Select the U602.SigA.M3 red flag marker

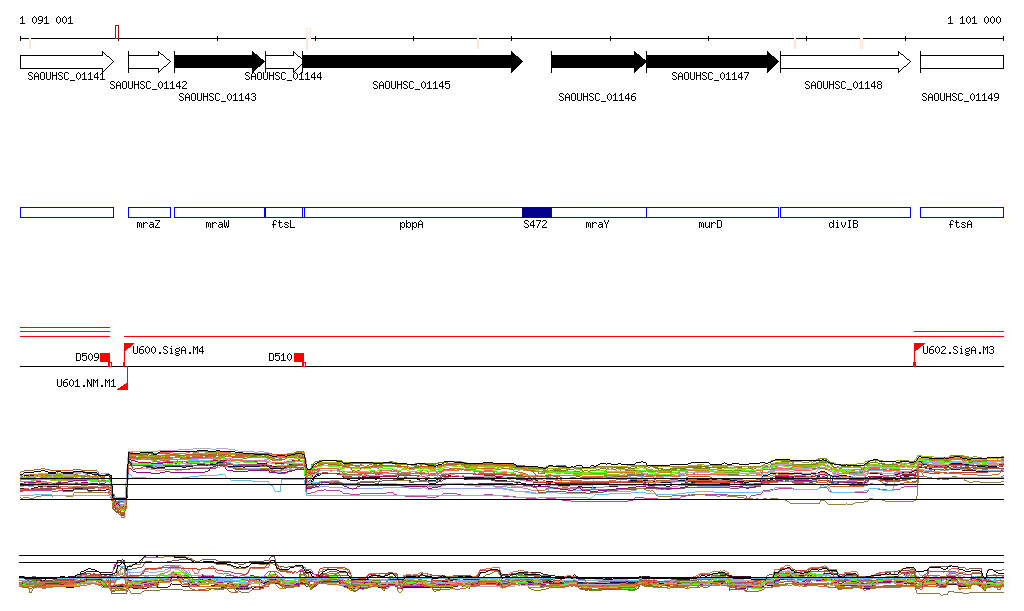click(x=918, y=349)
